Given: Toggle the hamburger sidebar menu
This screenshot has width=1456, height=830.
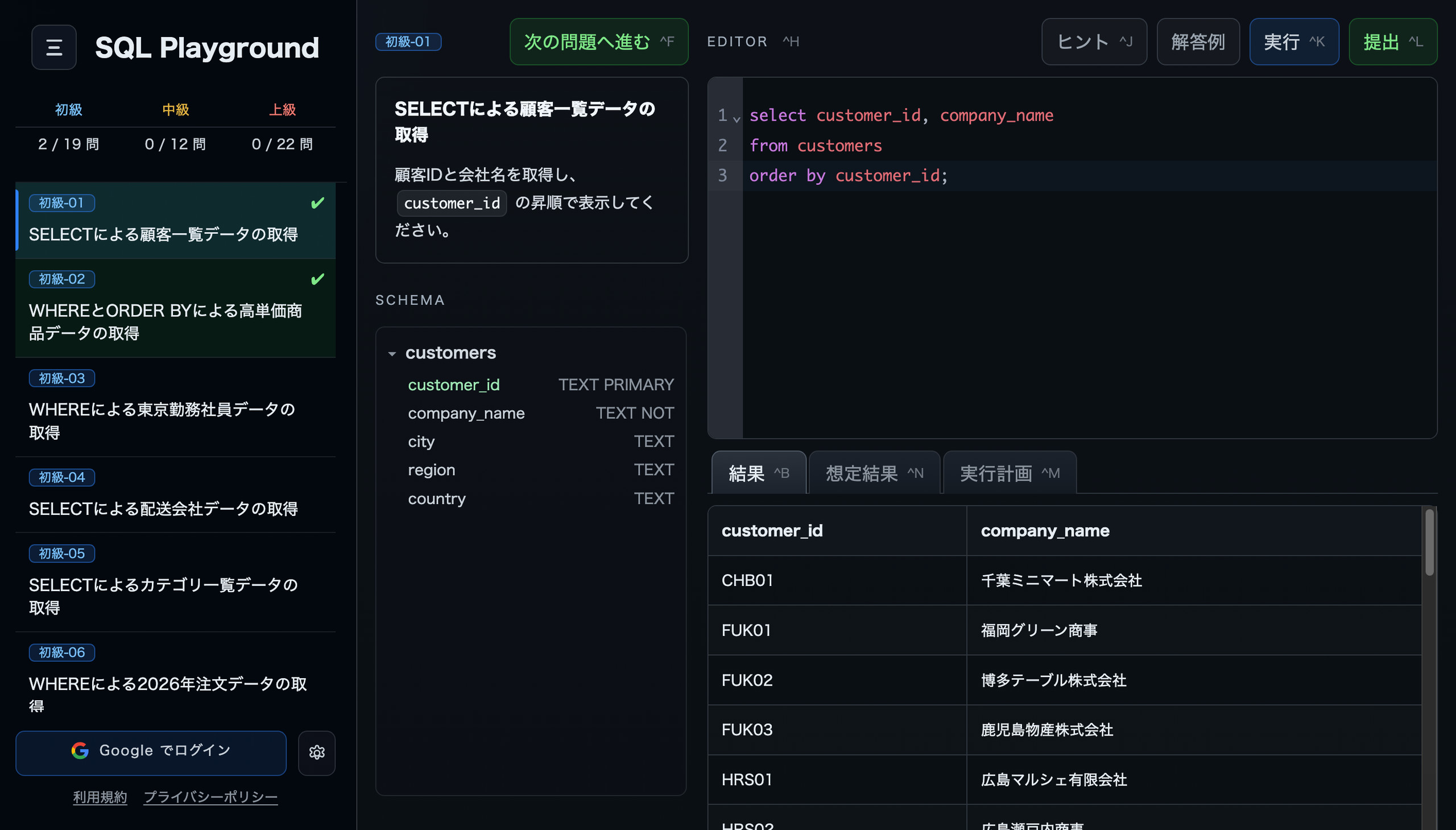Looking at the screenshot, I should (54, 47).
